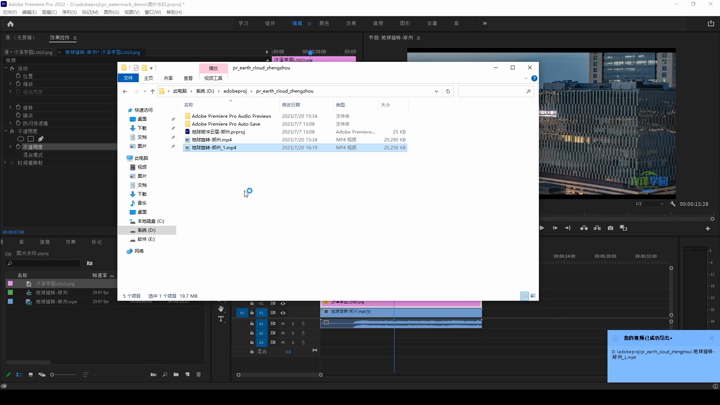Click the pink label swatch of LOGO.png
Image resolution: width=720 pixels, height=405 pixels.
pos(10,284)
